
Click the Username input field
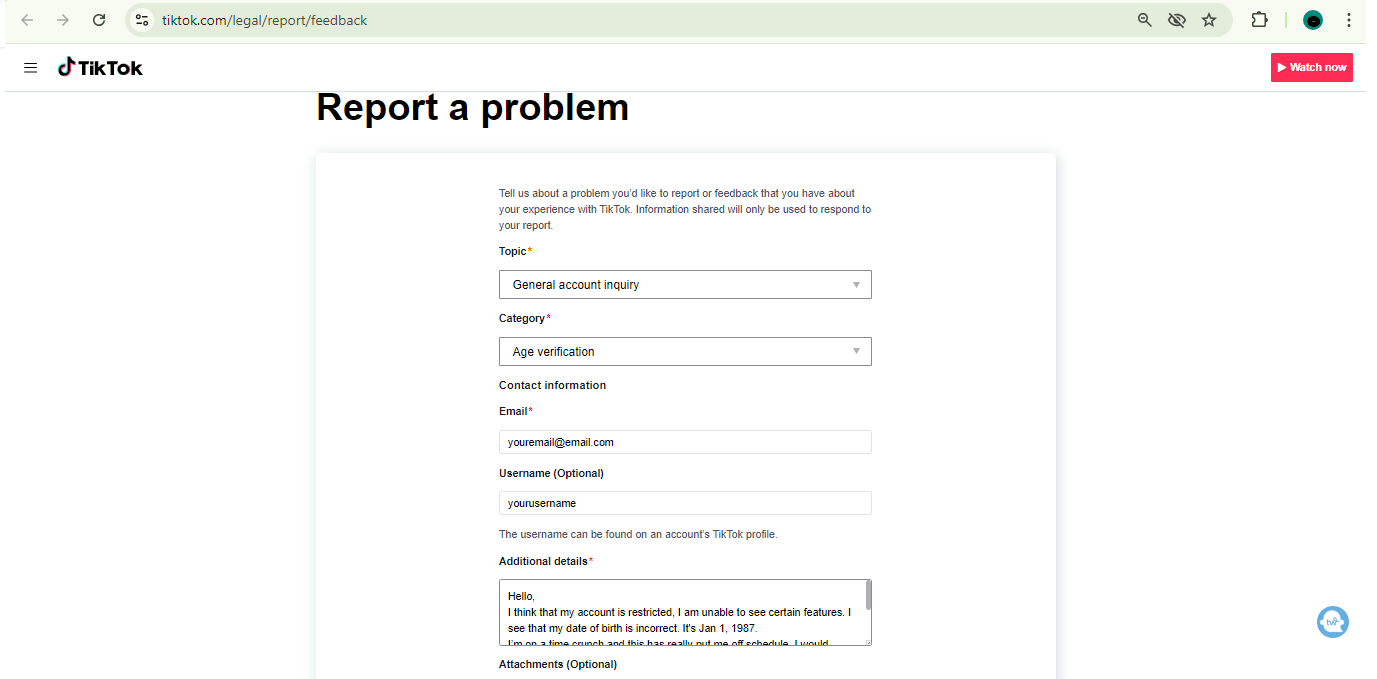point(685,503)
